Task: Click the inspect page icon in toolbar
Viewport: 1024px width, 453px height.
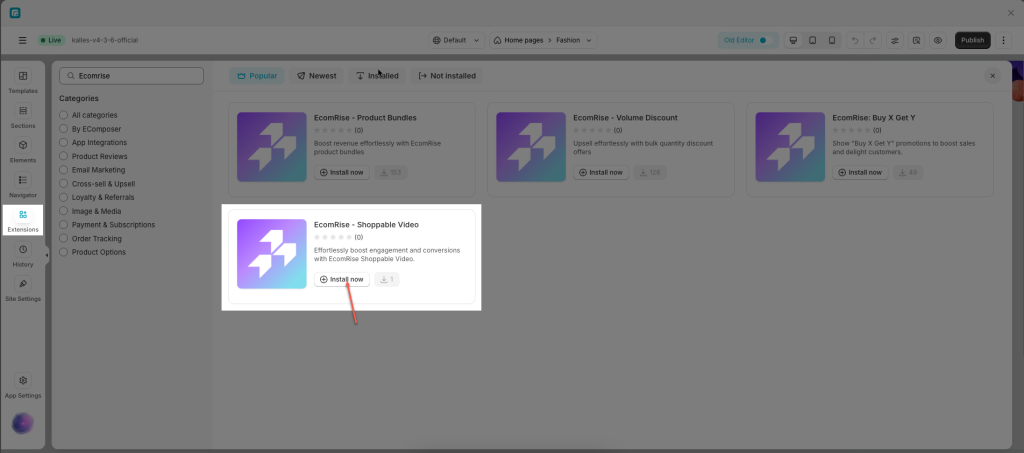Action: [916, 40]
